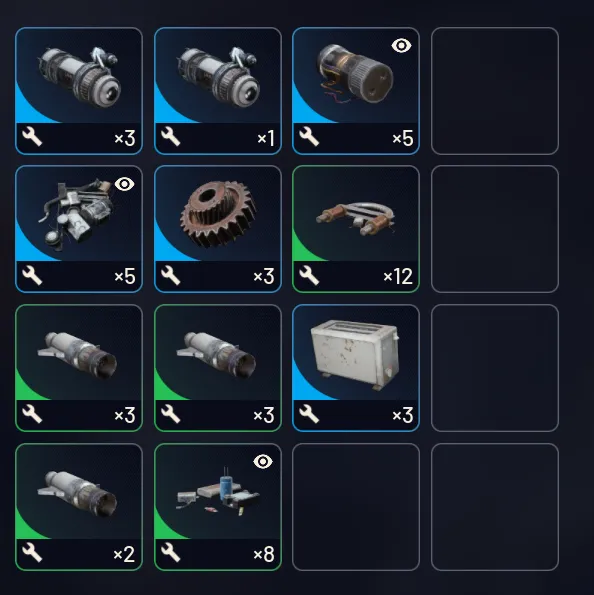Select the U-bolt metal parts x12 item
594x595 pixels.
pyautogui.click(x=356, y=229)
